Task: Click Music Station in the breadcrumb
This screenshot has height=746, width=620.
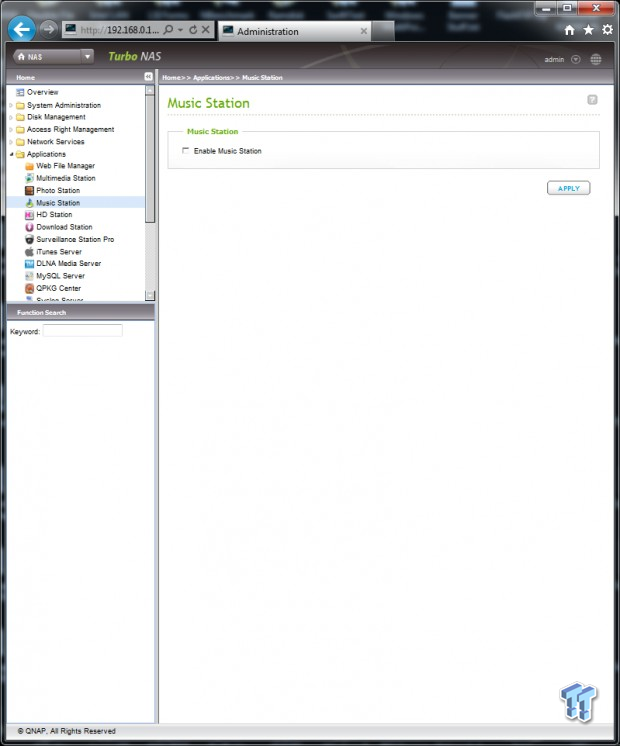Action: (262, 78)
